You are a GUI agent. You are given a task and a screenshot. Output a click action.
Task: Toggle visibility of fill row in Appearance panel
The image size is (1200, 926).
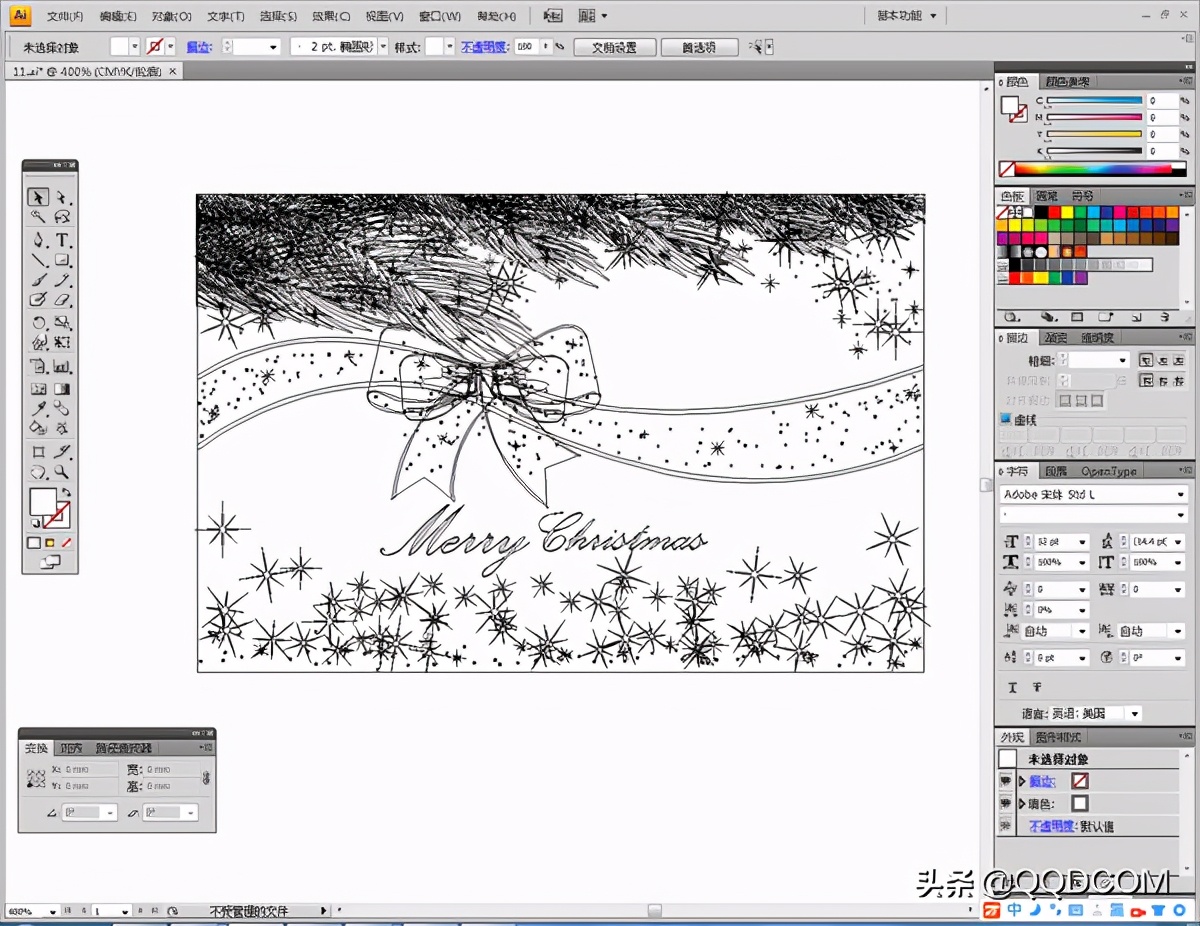(1006, 803)
